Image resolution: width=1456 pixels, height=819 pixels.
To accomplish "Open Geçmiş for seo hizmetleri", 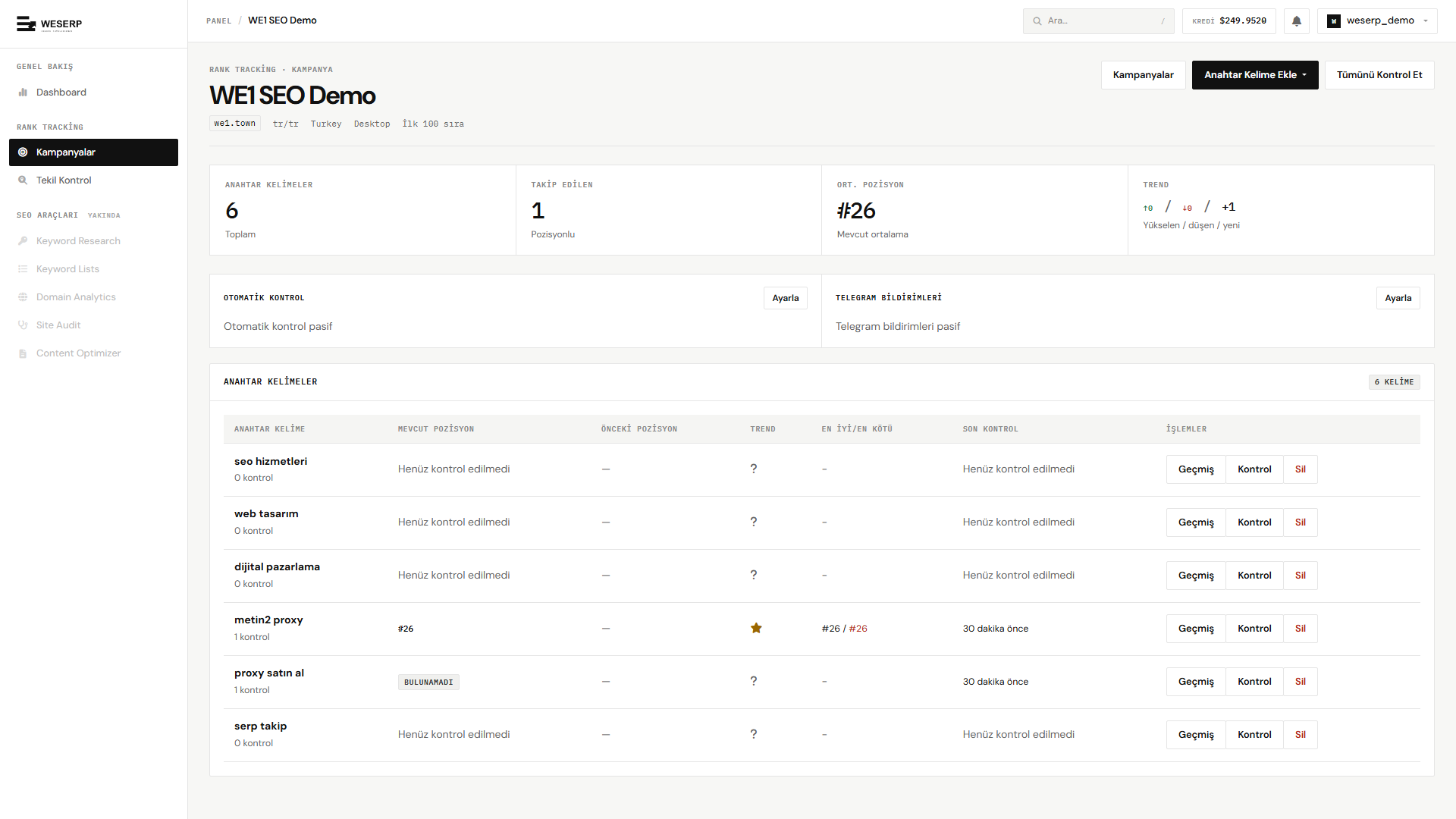I will click(1196, 469).
